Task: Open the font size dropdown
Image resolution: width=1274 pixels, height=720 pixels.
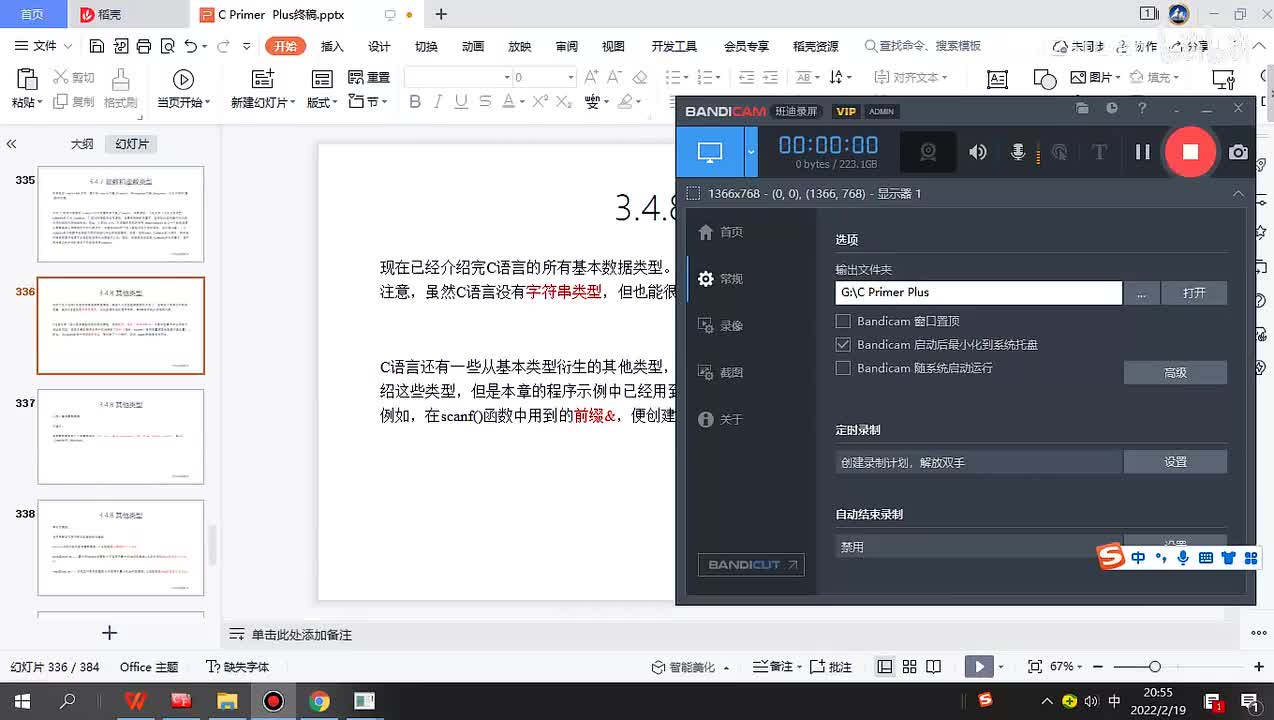Action: tap(571, 77)
